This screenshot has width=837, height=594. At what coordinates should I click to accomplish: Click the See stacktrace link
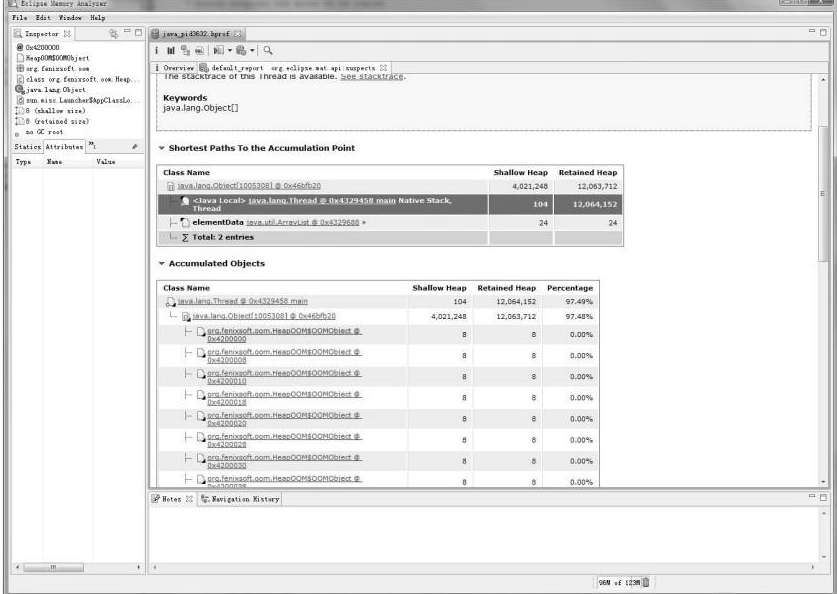372,77
